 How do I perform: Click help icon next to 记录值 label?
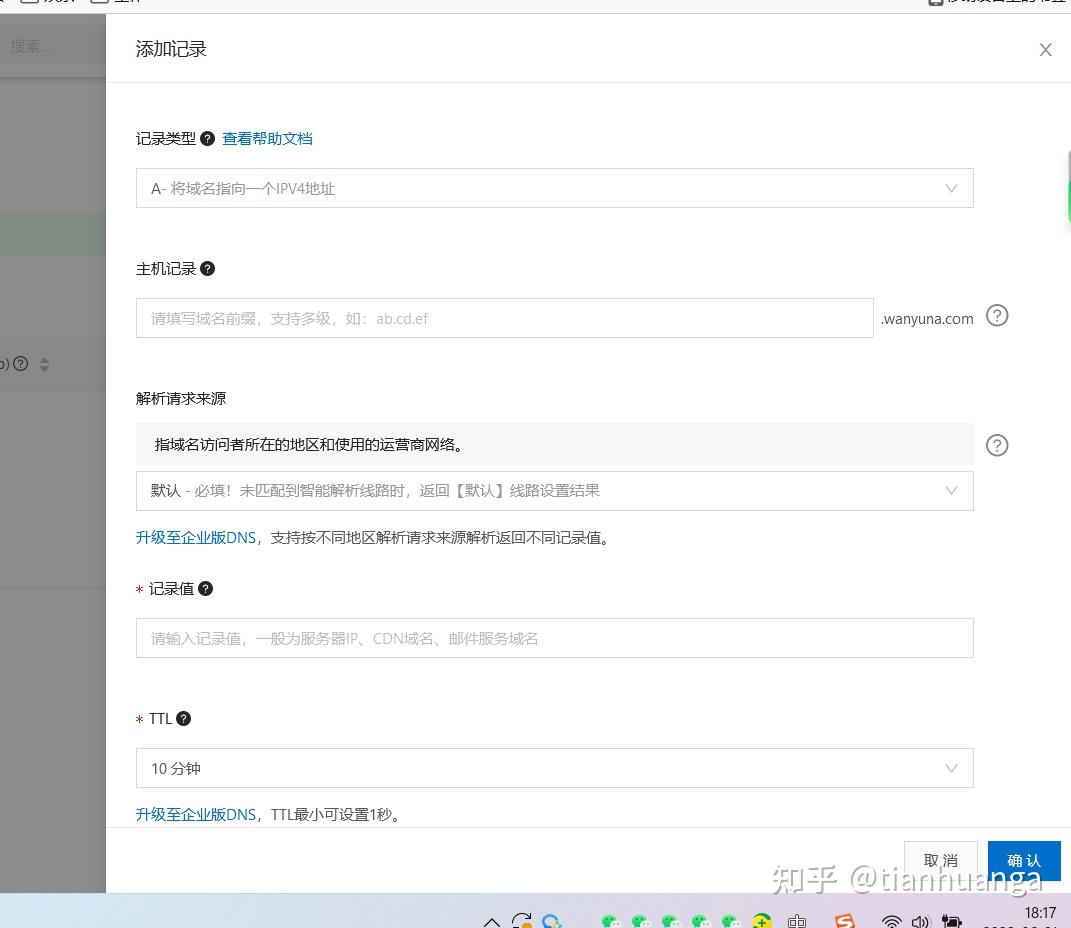click(x=205, y=589)
